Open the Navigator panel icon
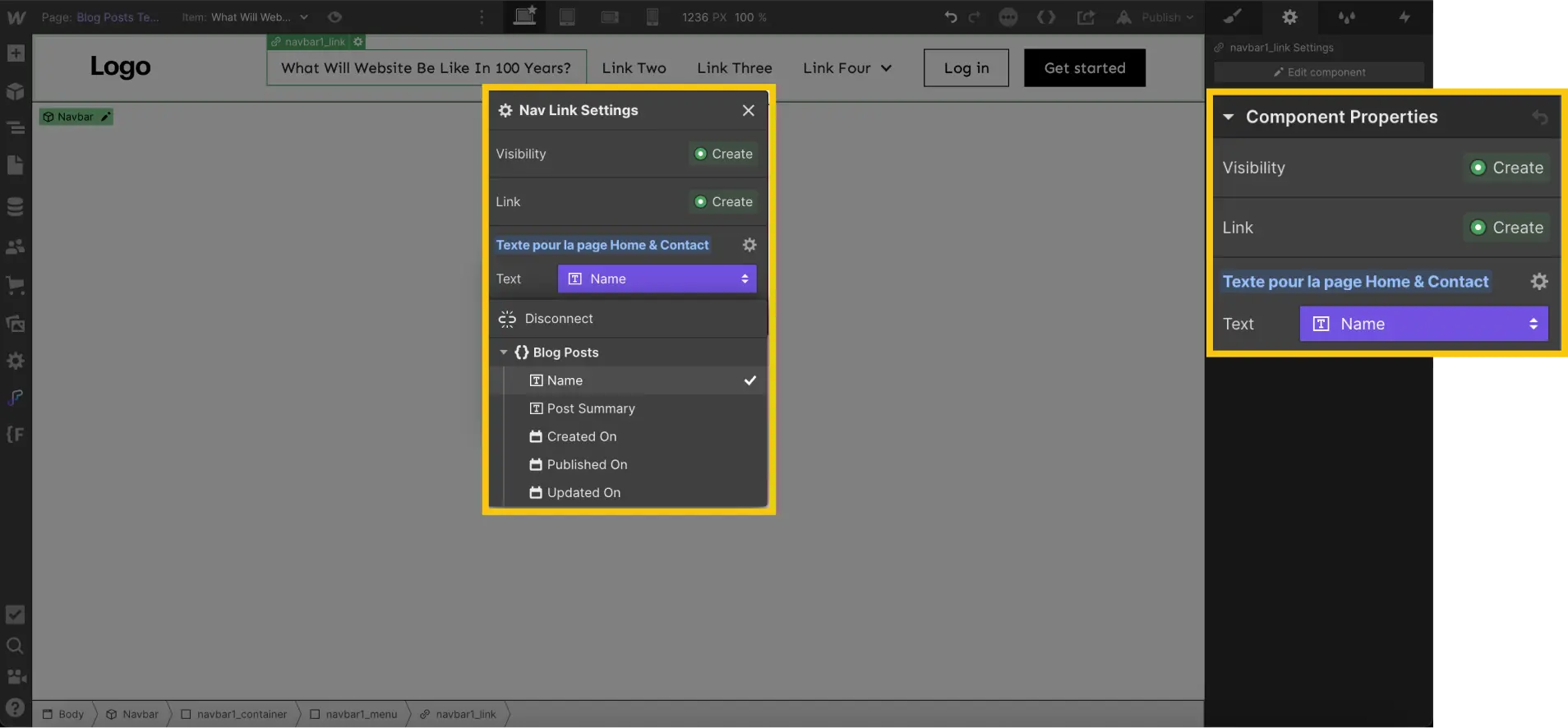Image resolution: width=1568 pixels, height=728 pixels. point(16,128)
